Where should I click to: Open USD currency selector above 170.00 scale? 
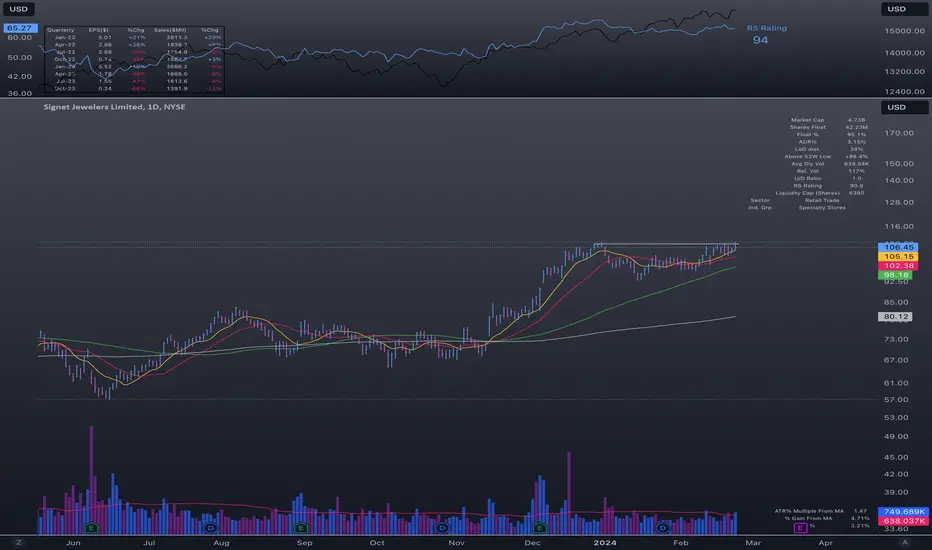click(x=904, y=107)
